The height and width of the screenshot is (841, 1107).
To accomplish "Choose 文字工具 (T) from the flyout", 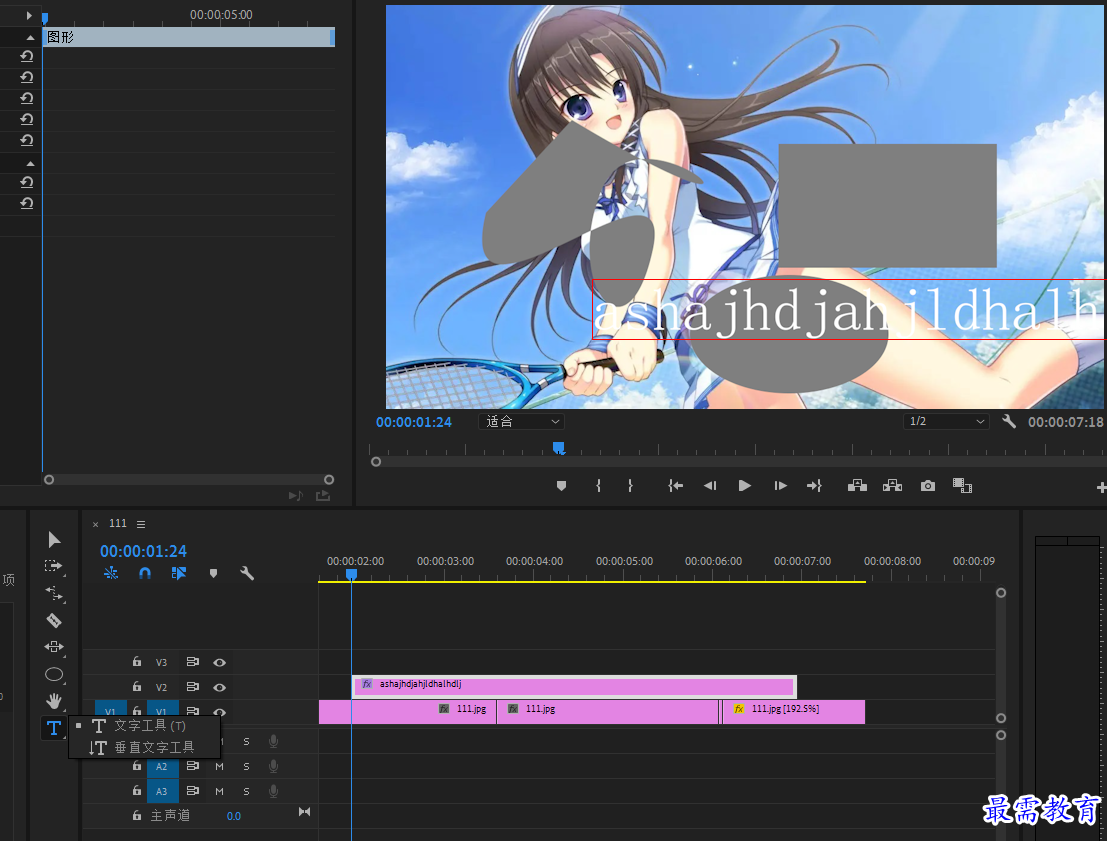I will point(145,726).
